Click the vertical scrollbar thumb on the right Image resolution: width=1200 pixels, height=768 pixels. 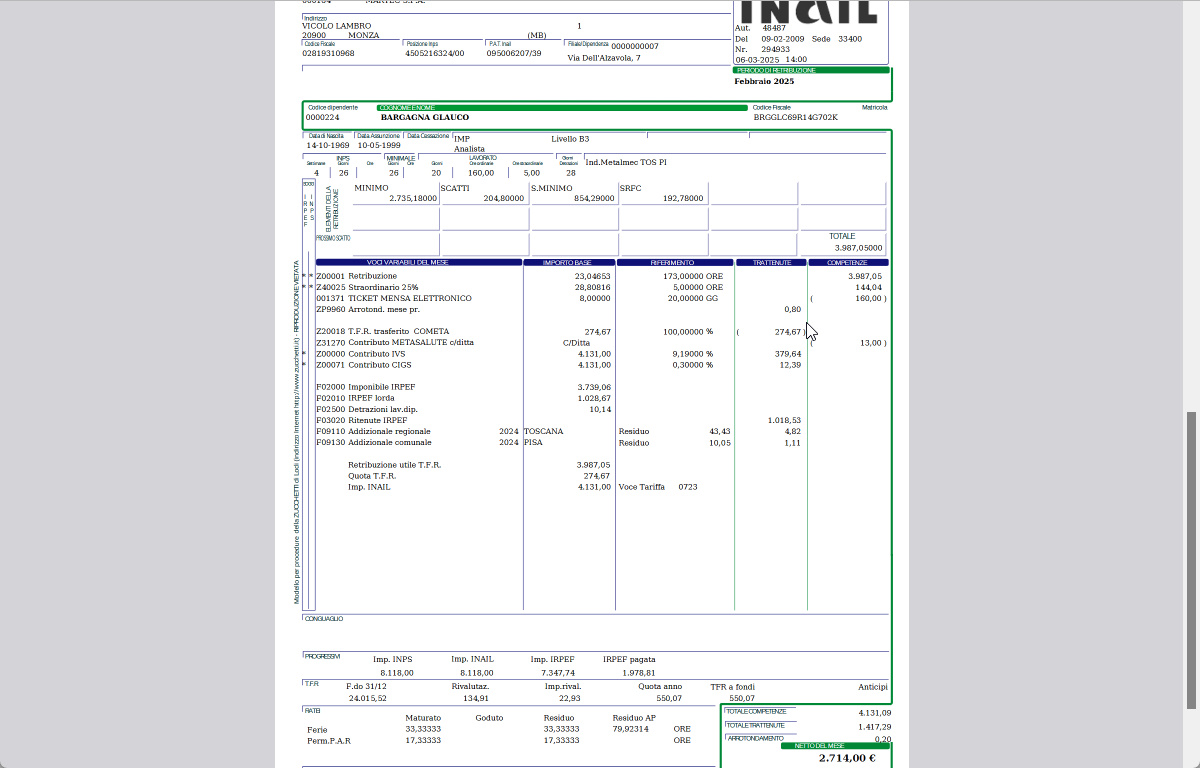(x=1190, y=560)
